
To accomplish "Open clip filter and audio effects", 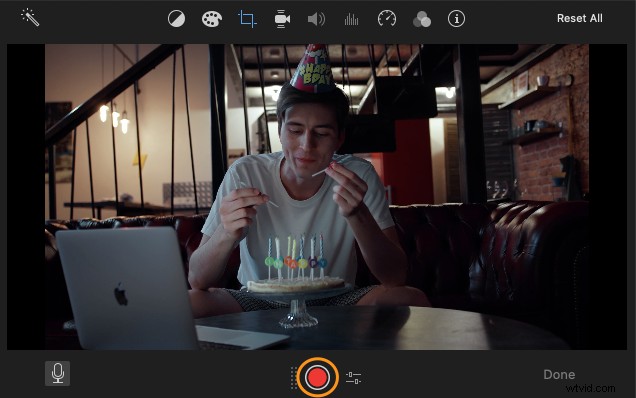I will click(422, 19).
